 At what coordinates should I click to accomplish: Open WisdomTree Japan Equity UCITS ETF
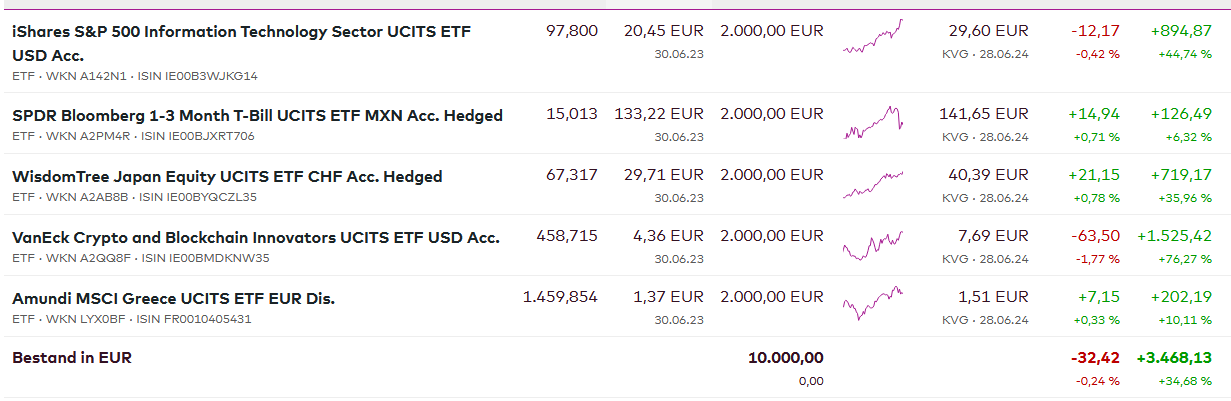pyautogui.click(x=227, y=177)
